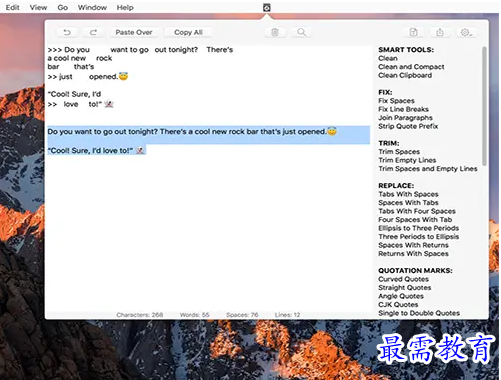This screenshot has width=501, height=380.
Task: Click the redo arrow icon
Action: [93, 32]
